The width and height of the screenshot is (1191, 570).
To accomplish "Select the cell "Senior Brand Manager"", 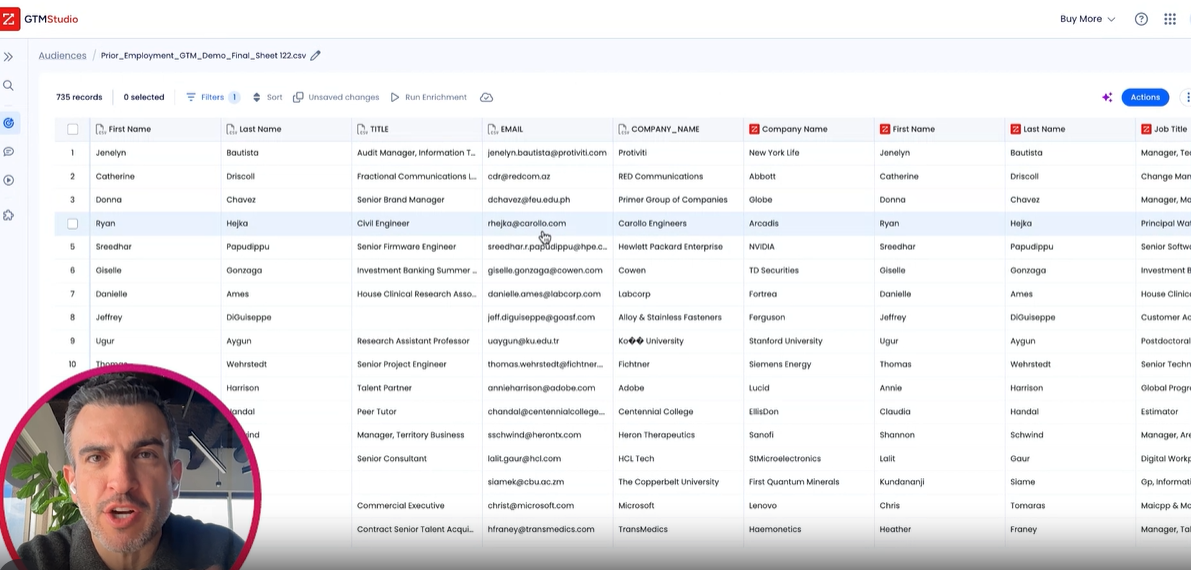I will pyautogui.click(x=416, y=200).
